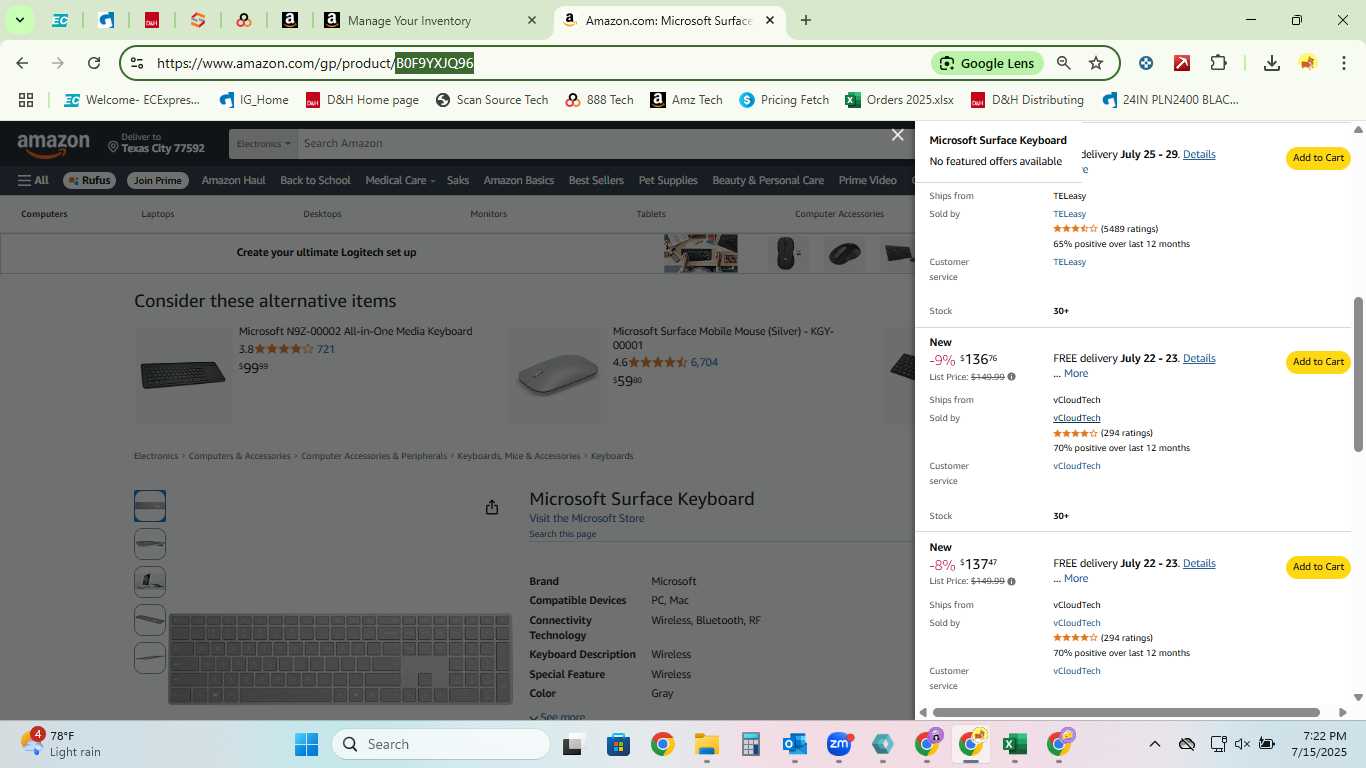The width and height of the screenshot is (1366, 768).
Task: Open the Electronics search category dropdown
Action: pyautogui.click(x=263, y=143)
